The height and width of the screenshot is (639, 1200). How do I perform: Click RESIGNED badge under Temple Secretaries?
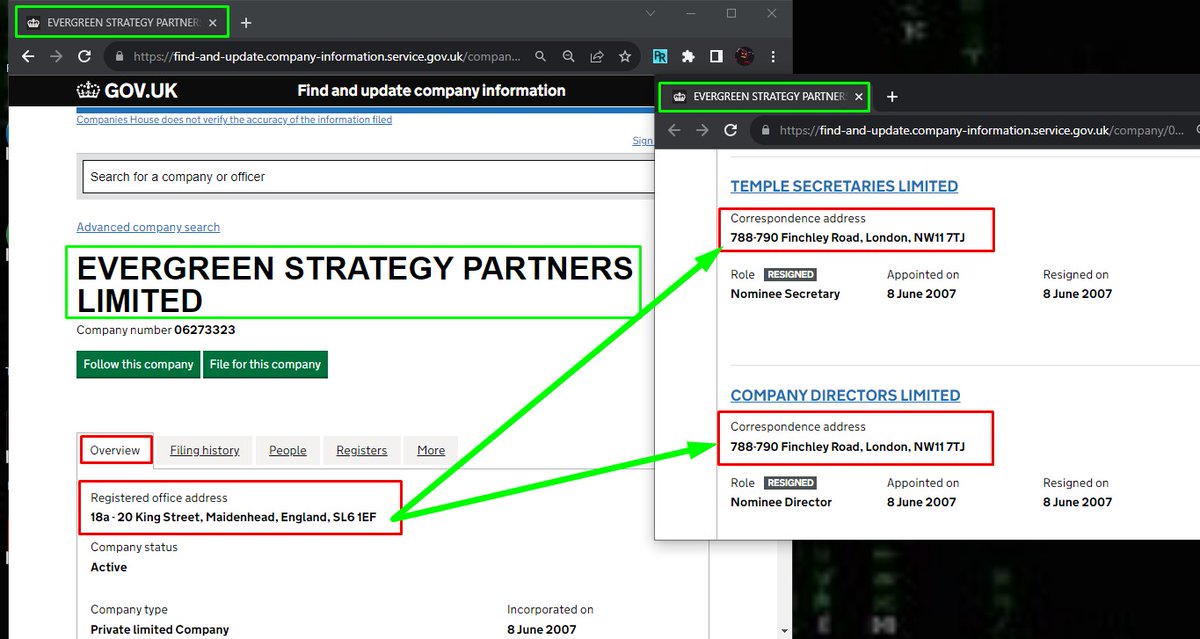(x=791, y=274)
